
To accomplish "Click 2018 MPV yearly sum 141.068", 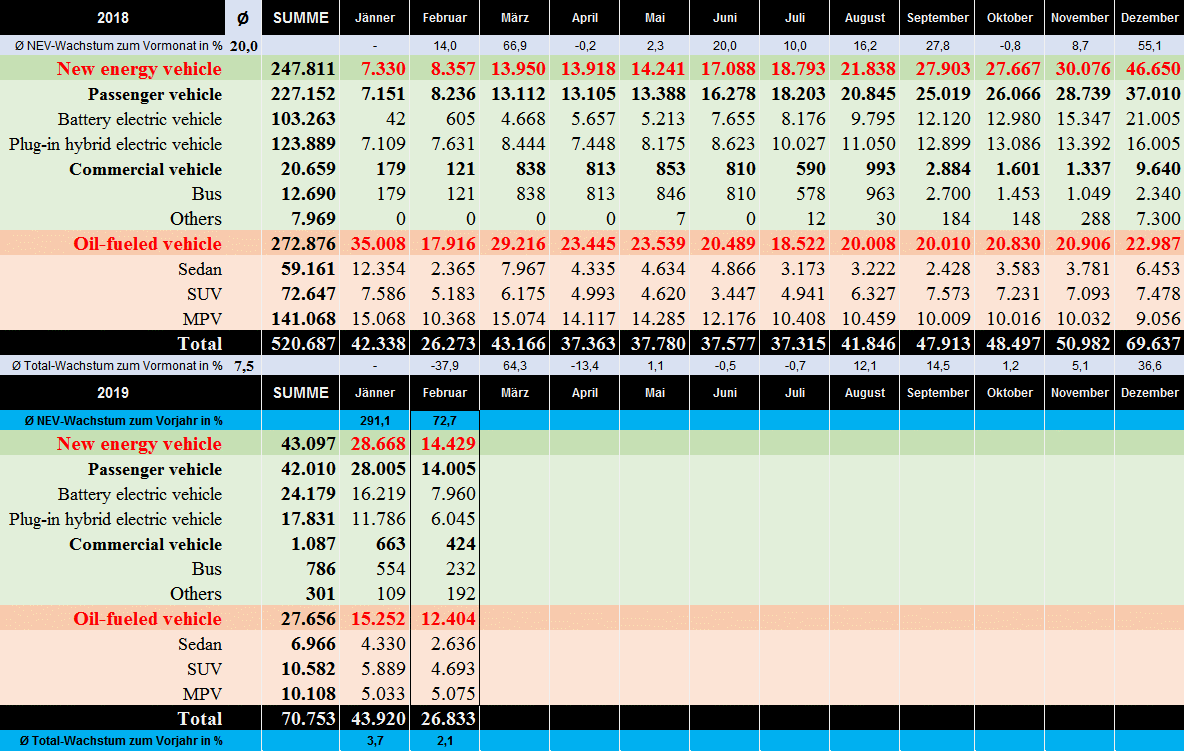I will (x=303, y=319).
